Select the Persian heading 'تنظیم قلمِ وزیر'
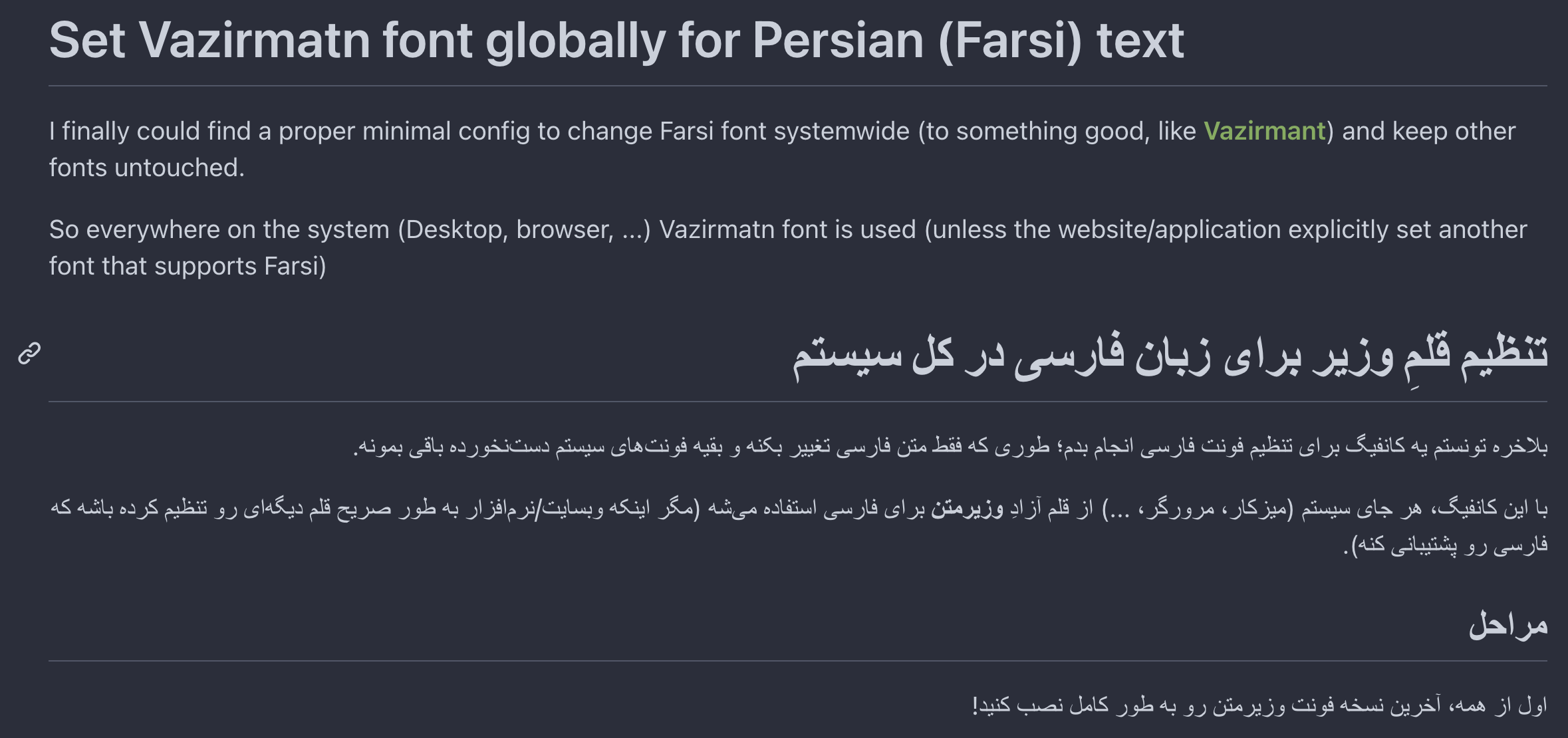The image size is (1568, 738). point(1170,354)
